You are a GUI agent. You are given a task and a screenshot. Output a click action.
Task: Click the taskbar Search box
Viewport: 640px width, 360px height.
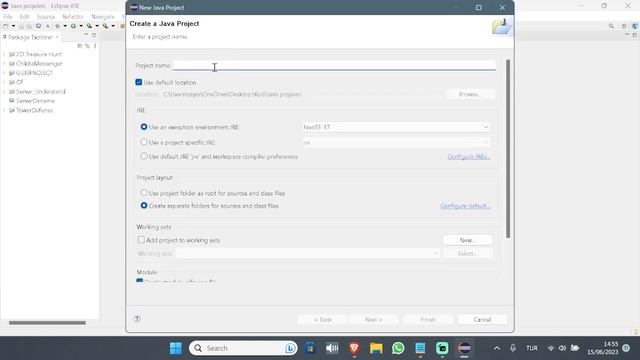pos(243,348)
